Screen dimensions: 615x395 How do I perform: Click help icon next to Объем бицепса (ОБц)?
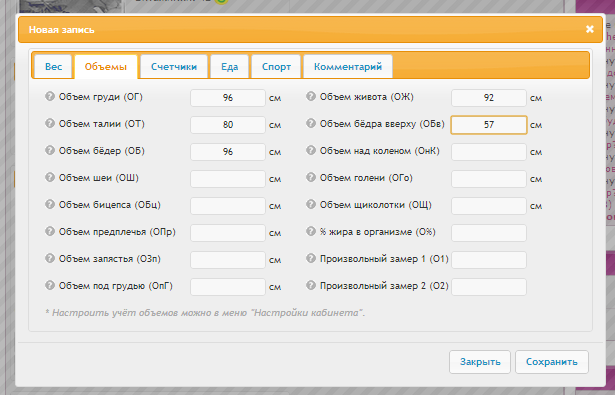tap(50, 204)
